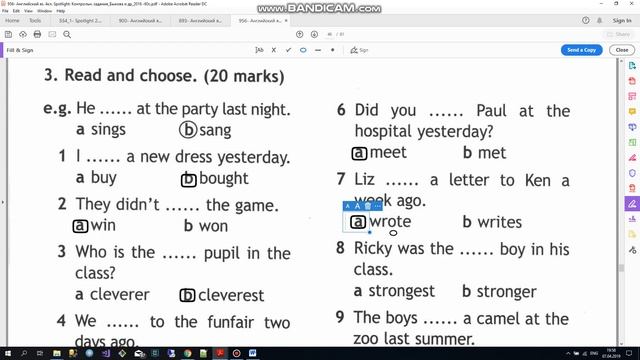This screenshot has width=640, height=360.
Task: Click the magnifier Find text icon
Action: [x=67, y=34]
